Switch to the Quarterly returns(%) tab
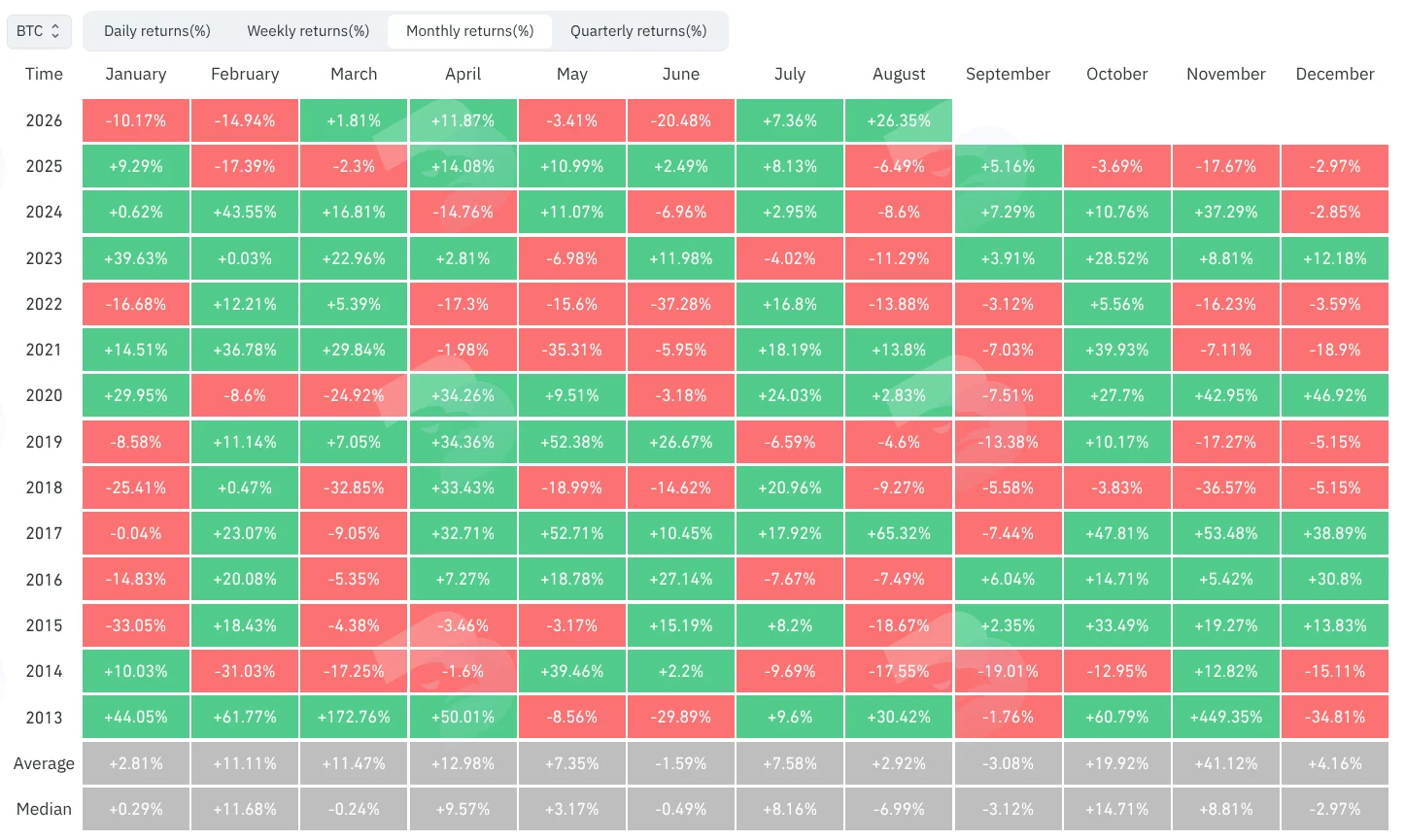 click(638, 31)
